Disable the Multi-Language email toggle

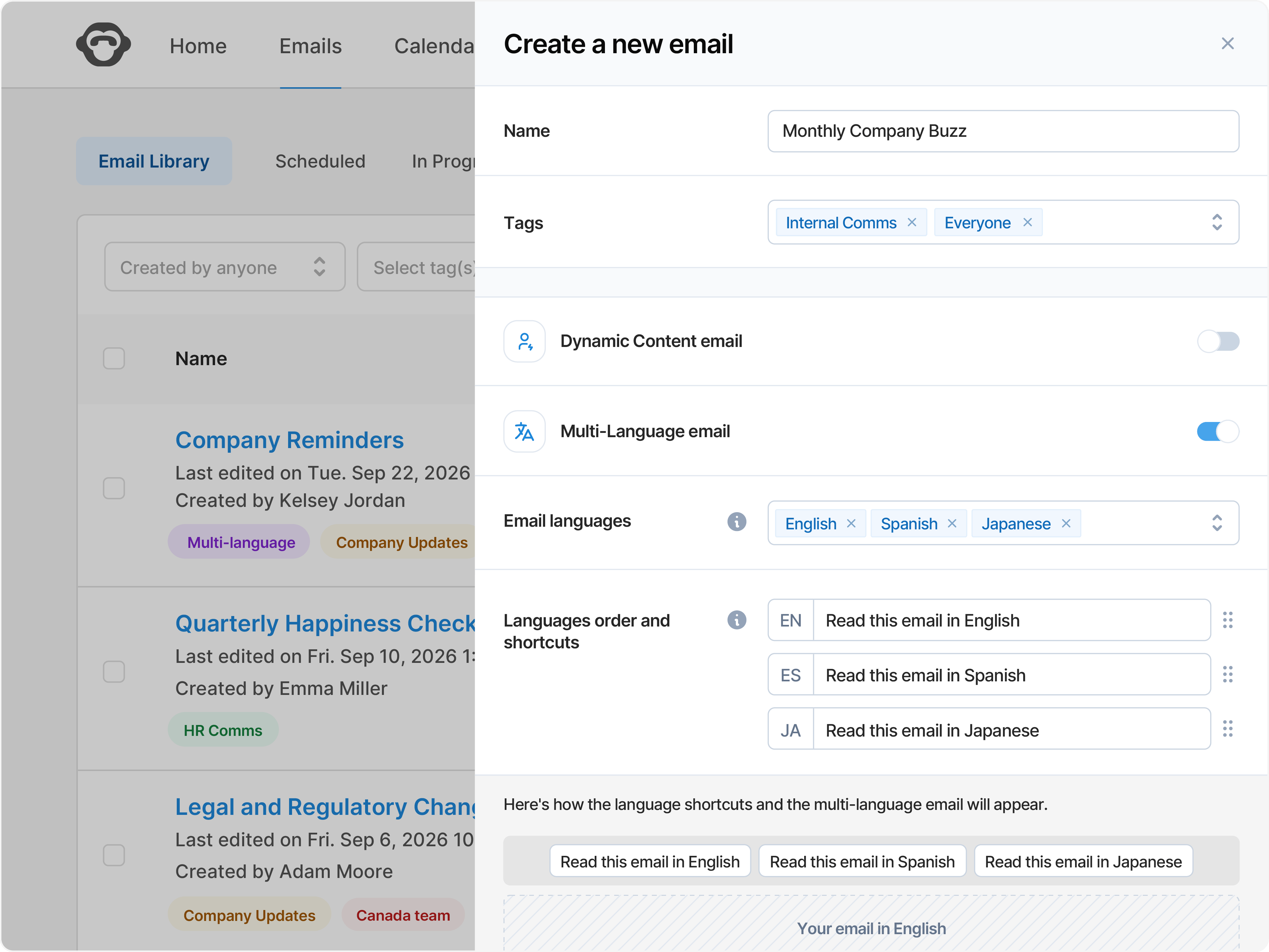1218,432
